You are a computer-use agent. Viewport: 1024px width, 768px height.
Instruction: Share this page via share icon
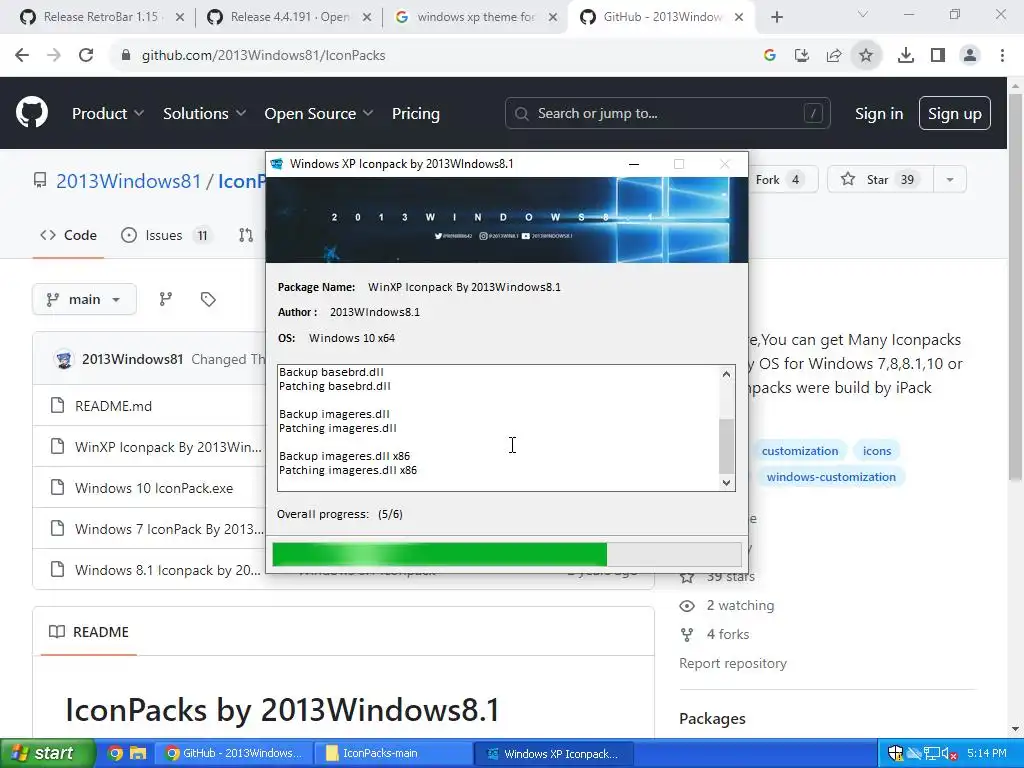pyautogui.click(x=834, y=56)
